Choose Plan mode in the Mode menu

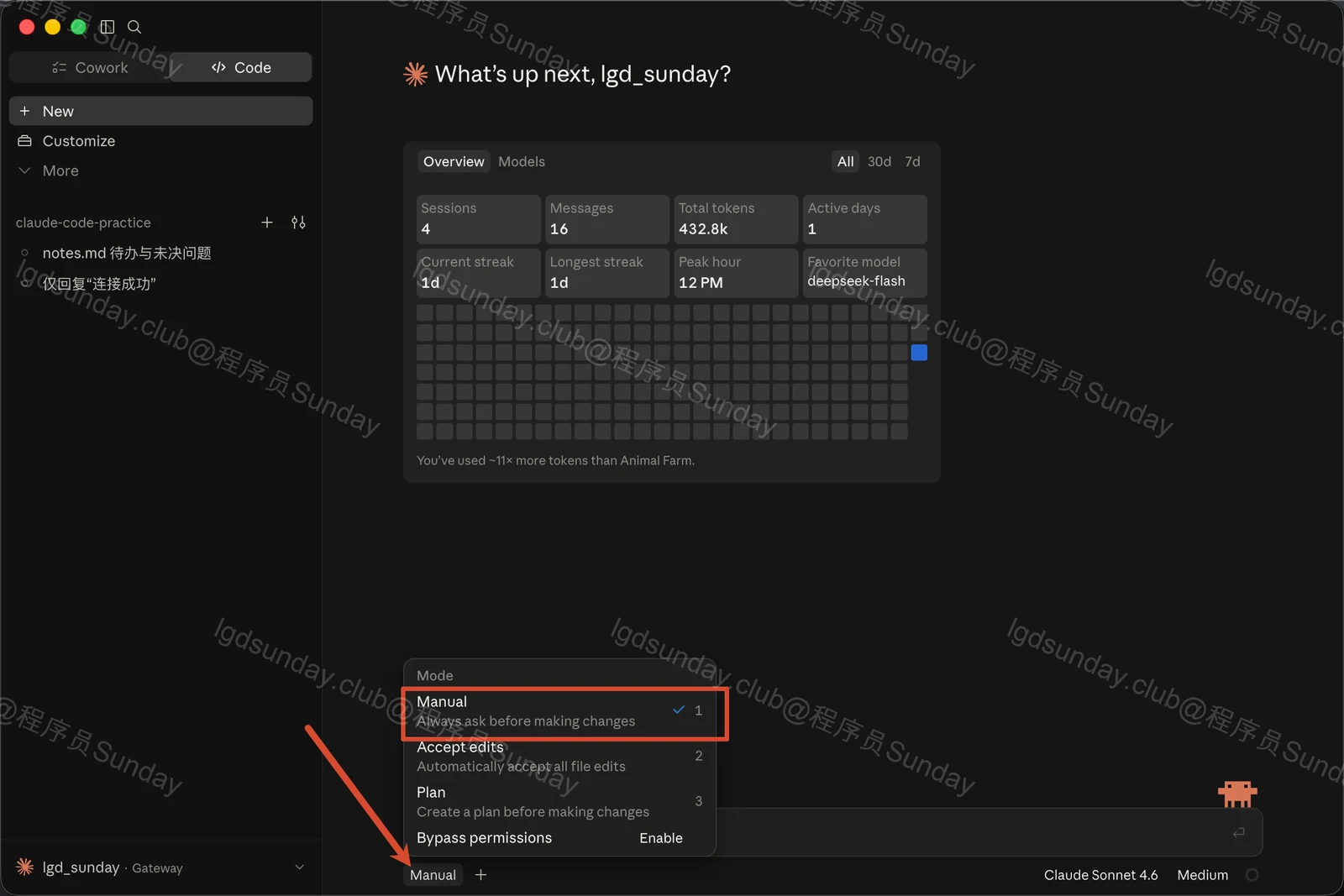click(x=559, y=802)
